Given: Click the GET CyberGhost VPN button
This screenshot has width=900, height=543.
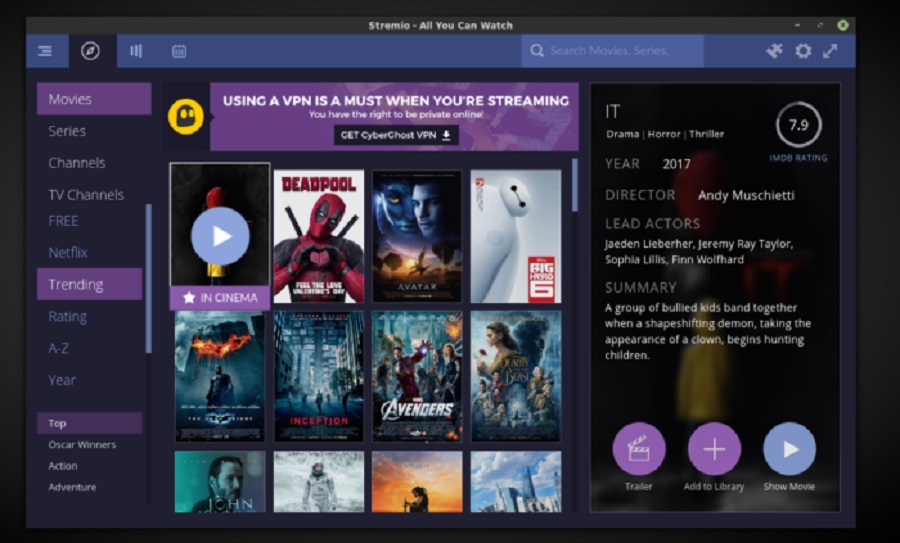Looking at the screenshot, I should [x=396, y=135].
